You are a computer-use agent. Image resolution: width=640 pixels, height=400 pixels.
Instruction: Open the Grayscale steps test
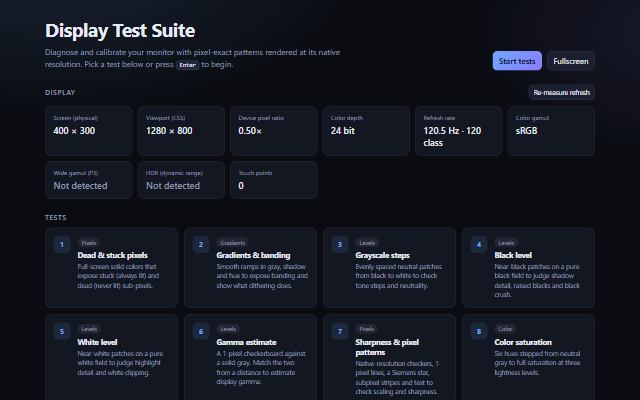pyautogui.click(x=389, y=267)
